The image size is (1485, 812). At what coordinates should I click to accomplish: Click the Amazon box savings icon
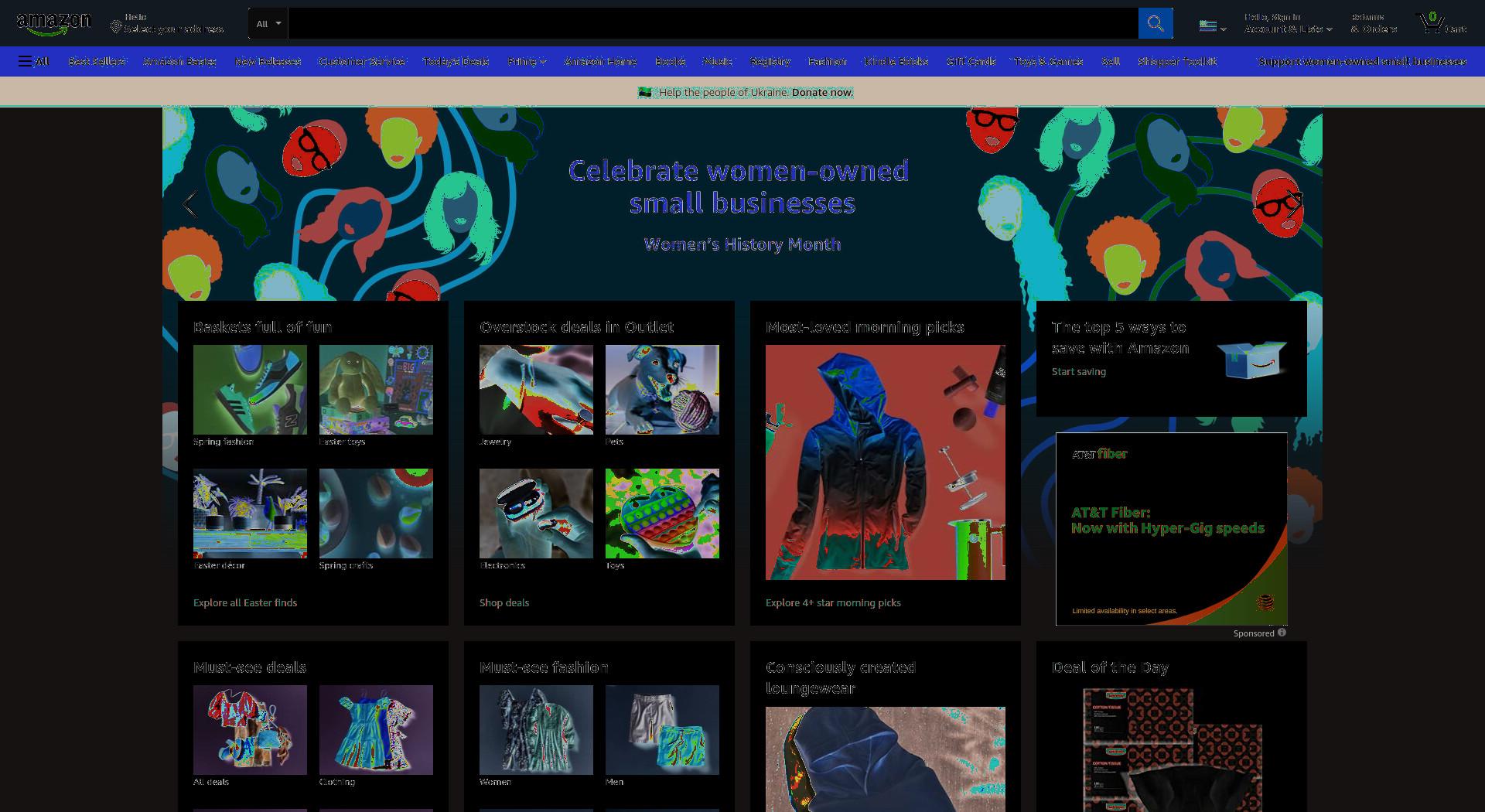[1251, 359]
